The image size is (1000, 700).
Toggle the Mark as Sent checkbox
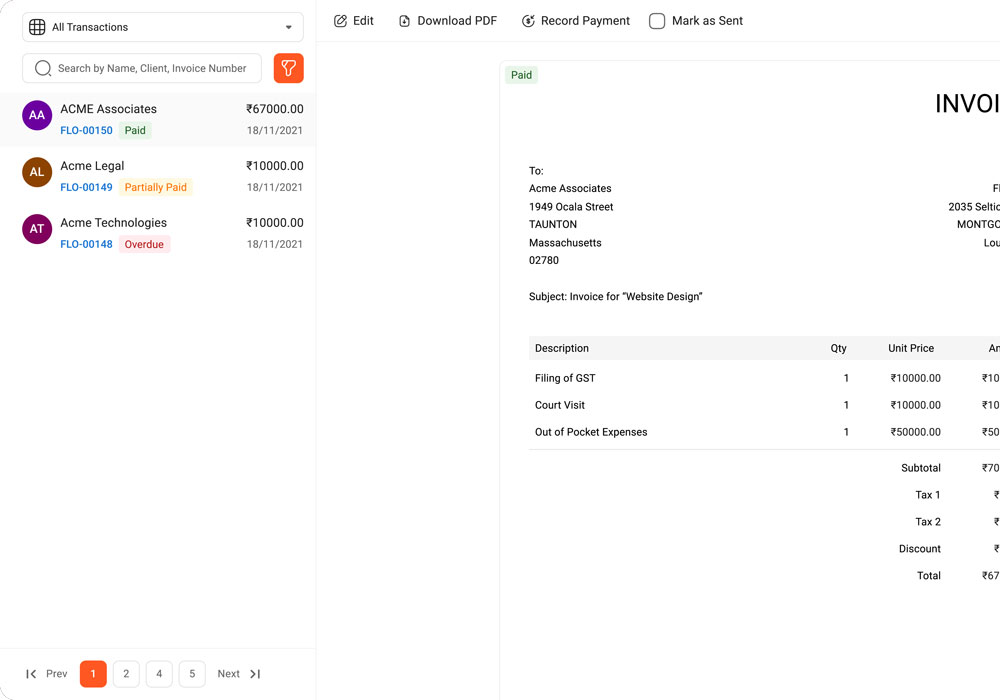coord(657,21)
